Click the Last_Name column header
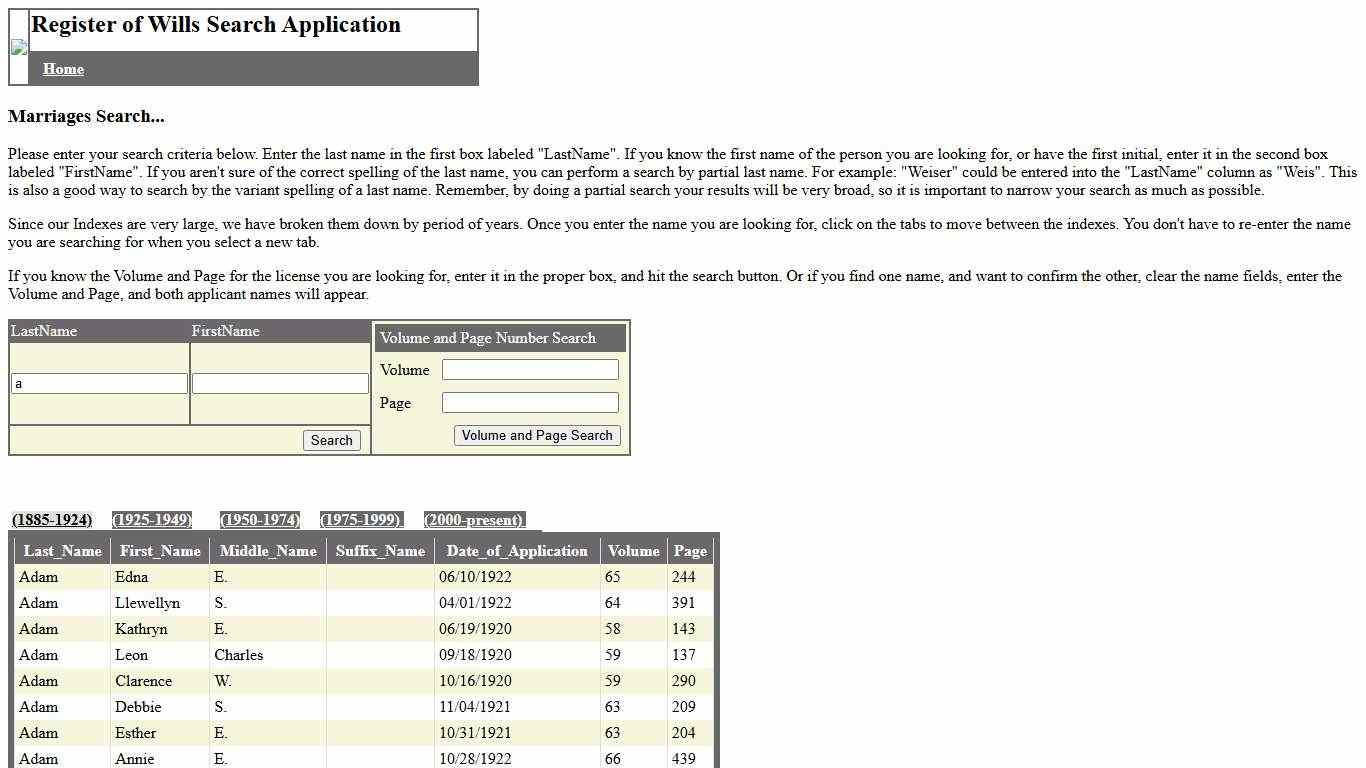The height and width of the screenshot is (768, 1366). tap(62, 550)
